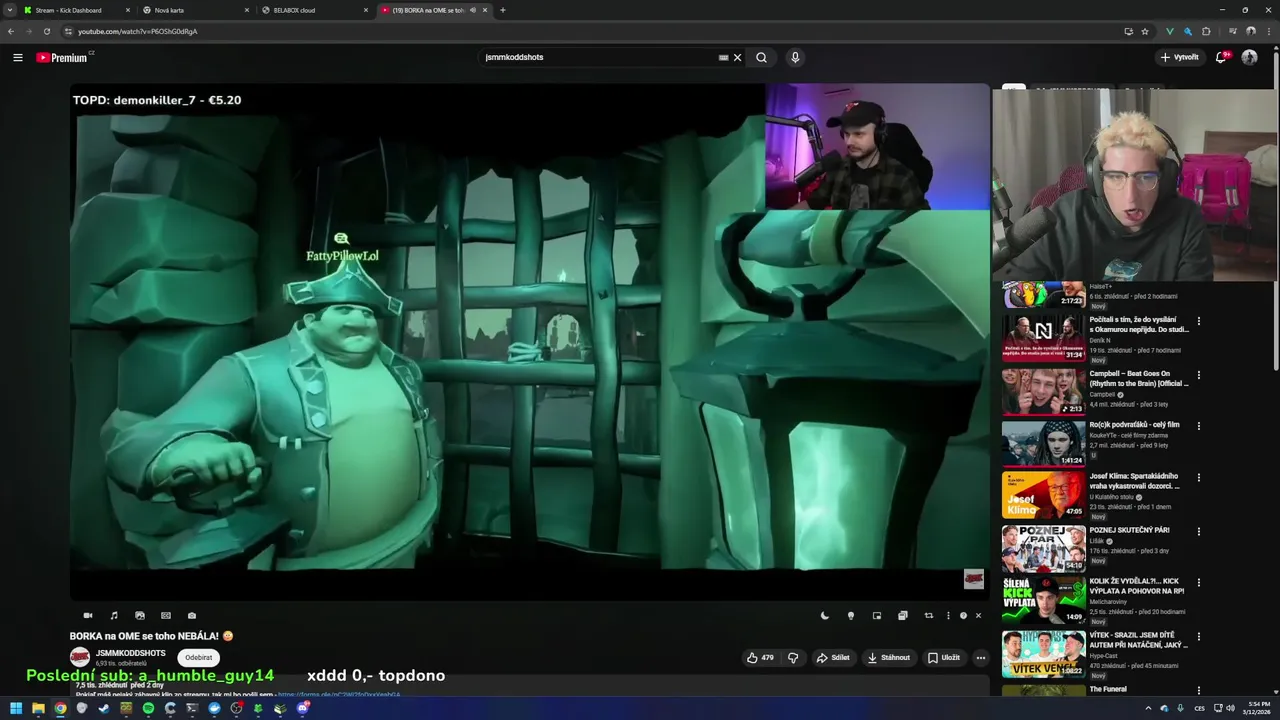This screenshot has height=720, width=1280.
Task: Open options for Deník N recommended video
Action: click(x=1199, y=322)
